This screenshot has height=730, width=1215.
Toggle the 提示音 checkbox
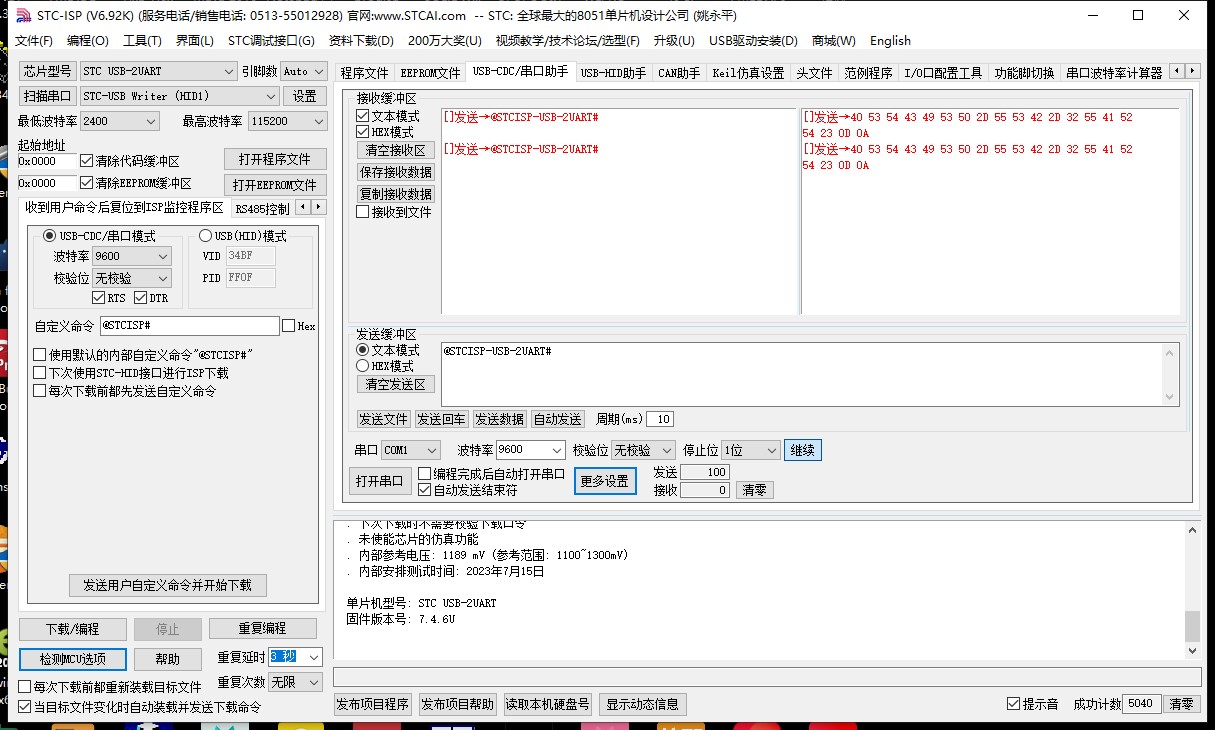pyautogui.click(x=1014, y=704)
